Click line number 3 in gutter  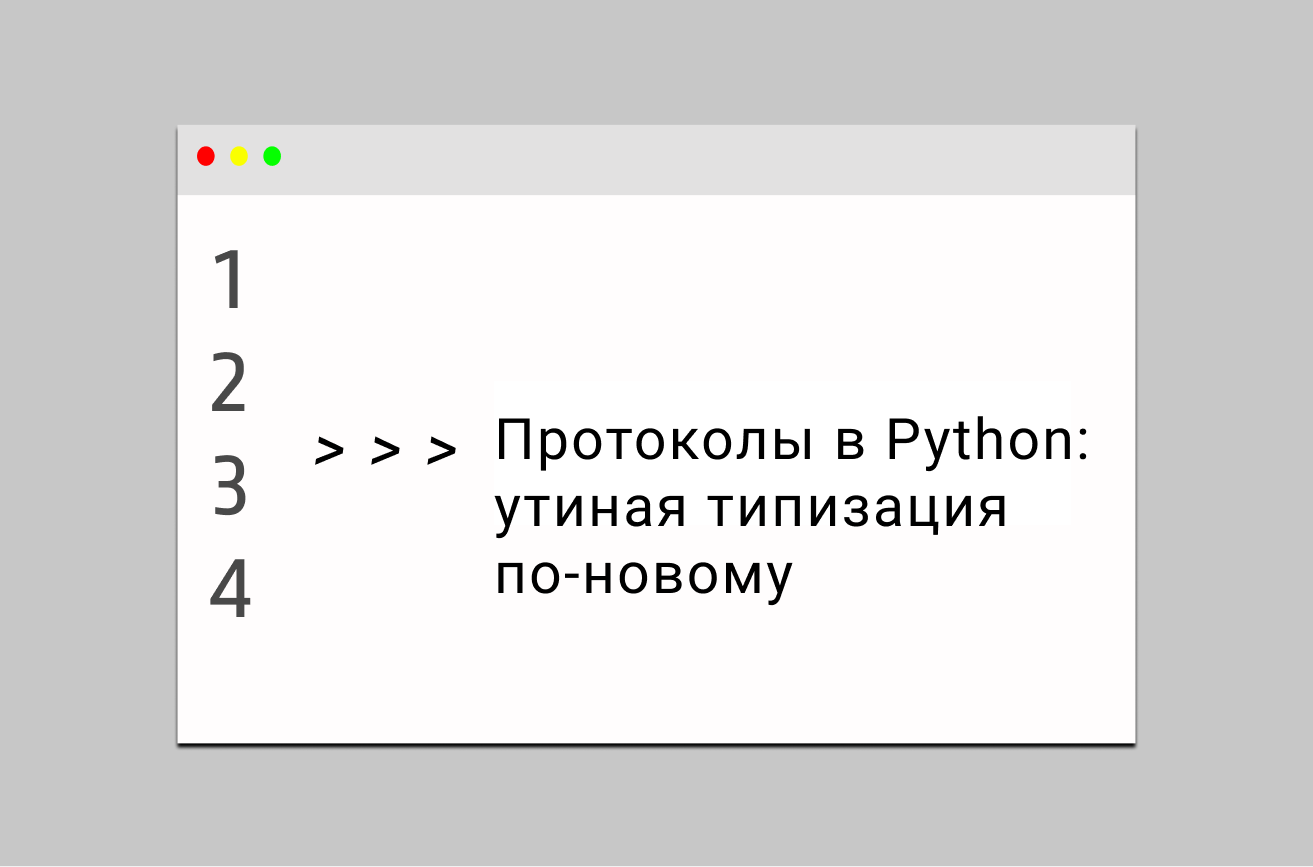(230, 487)
